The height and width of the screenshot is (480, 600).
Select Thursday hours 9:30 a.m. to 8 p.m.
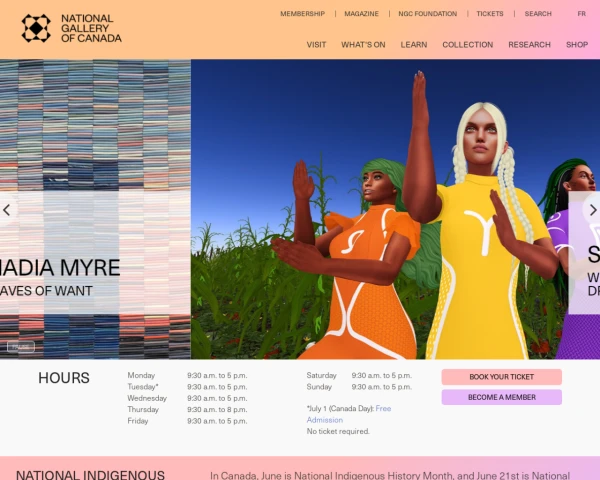(217, 410)
